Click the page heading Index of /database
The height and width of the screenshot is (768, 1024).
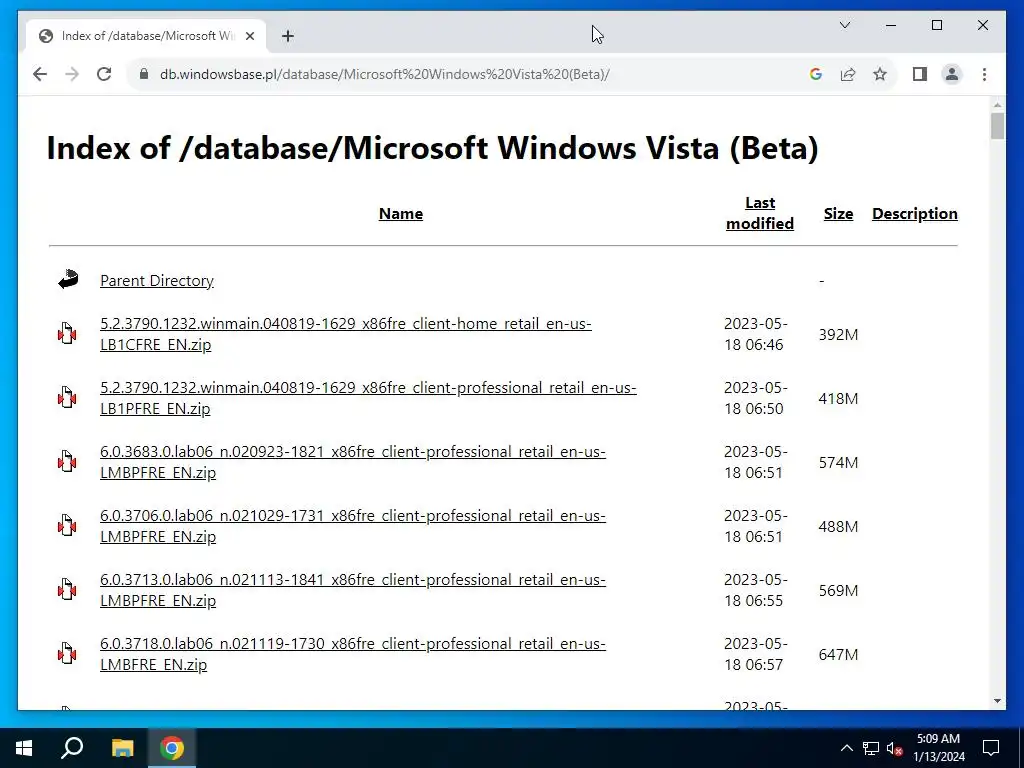432,148
